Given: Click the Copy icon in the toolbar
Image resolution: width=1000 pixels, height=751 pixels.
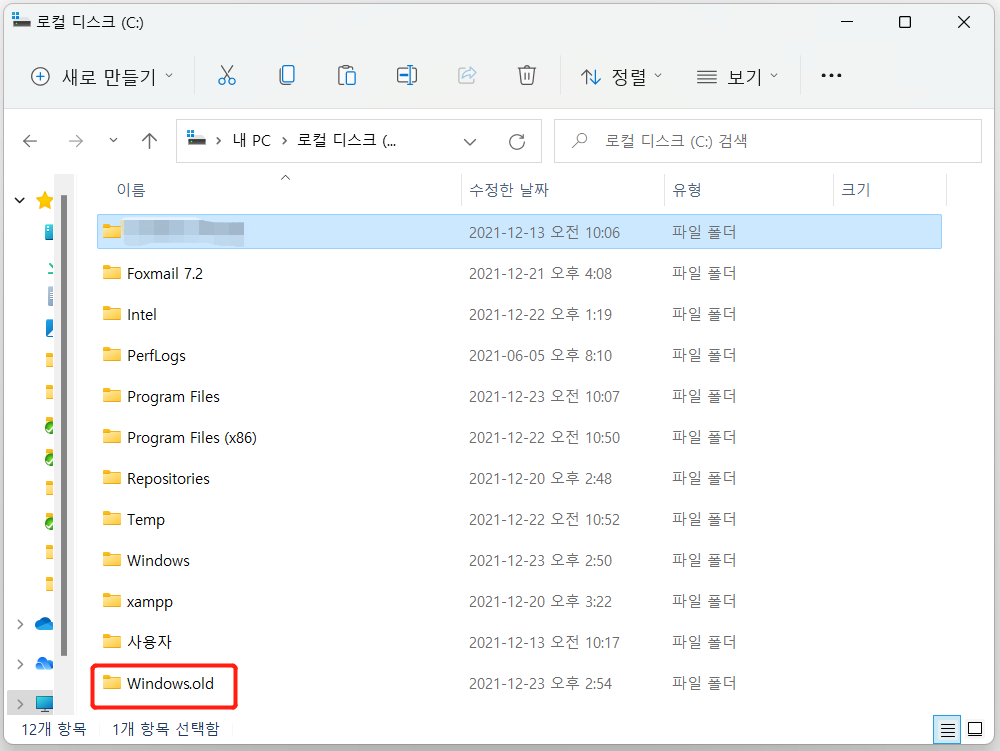Looking at the screenshot, I should (287, 75).
